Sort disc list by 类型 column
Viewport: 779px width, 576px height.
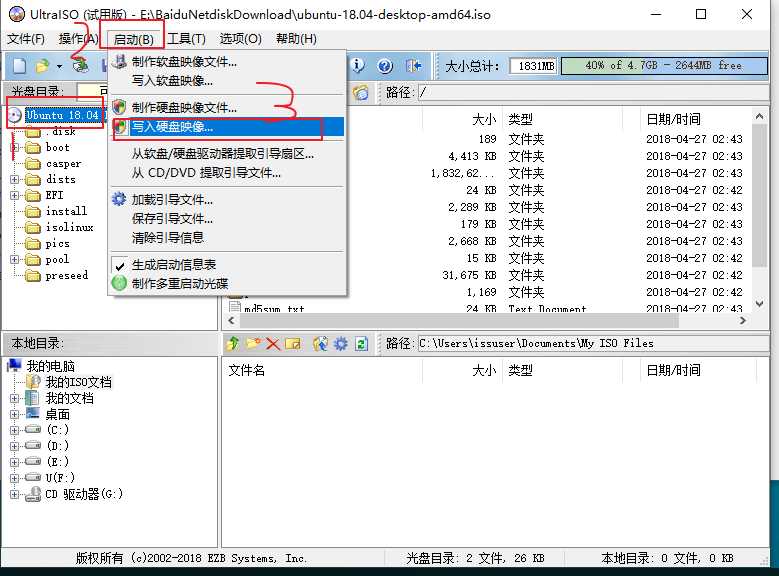click(520, 119)
